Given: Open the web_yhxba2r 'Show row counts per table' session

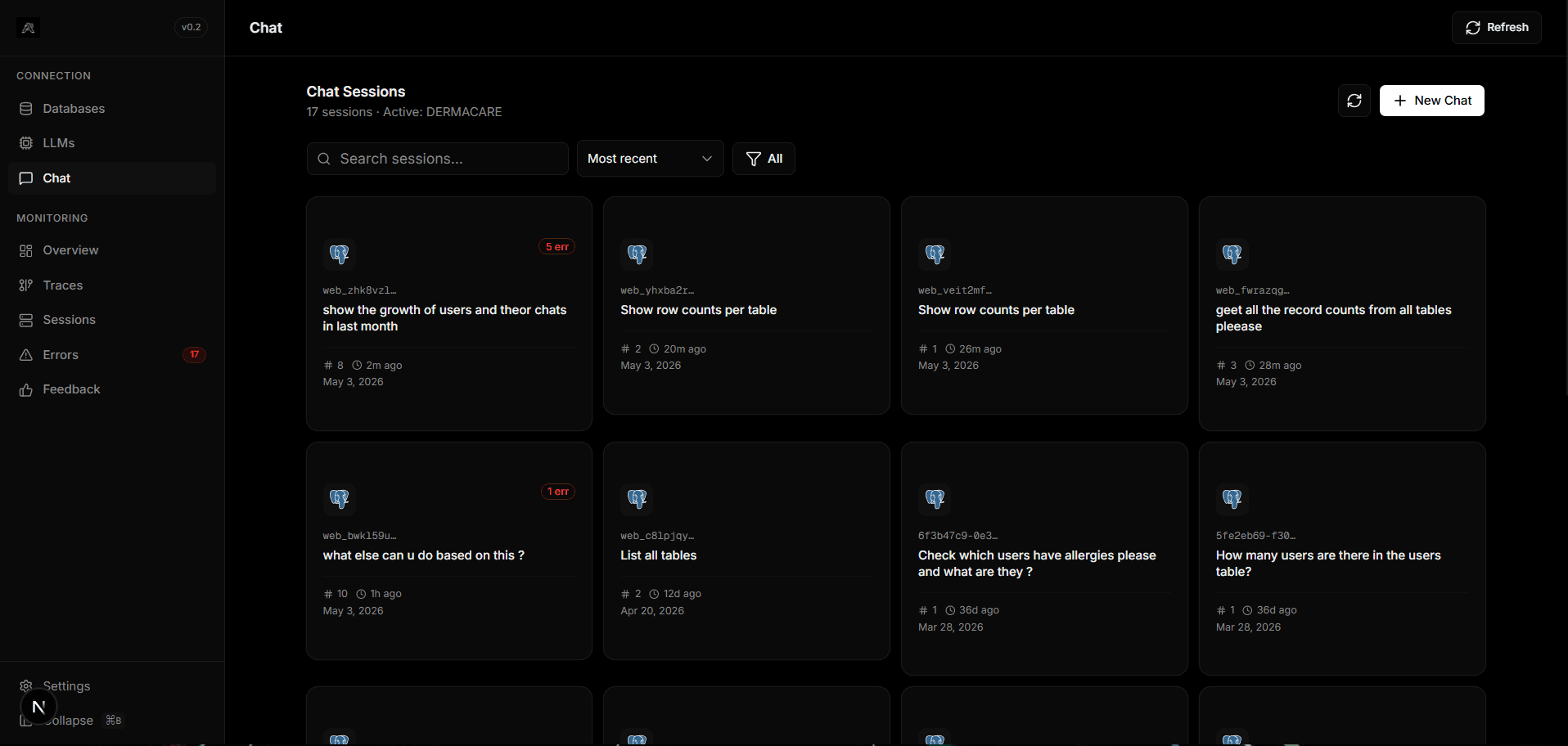Looking at the screenshot, I should pos(746,305).
